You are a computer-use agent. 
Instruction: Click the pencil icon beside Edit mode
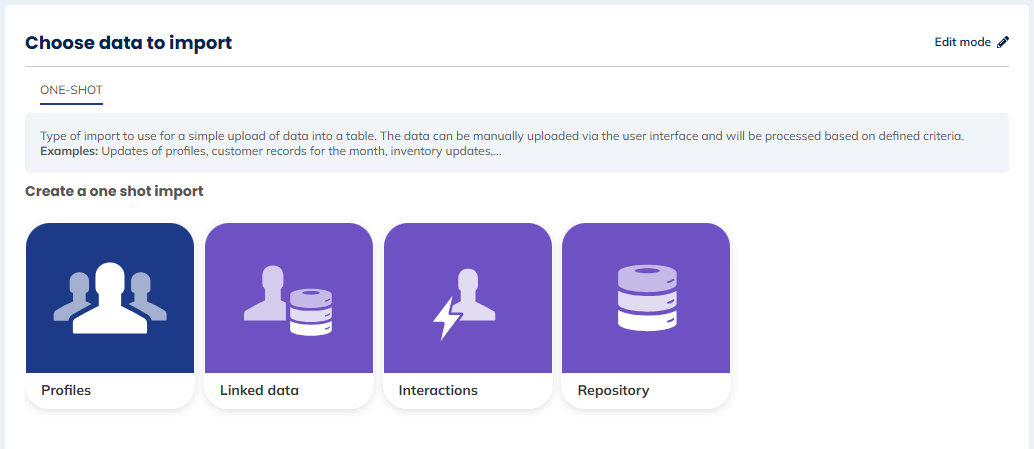click(1003, 42)
